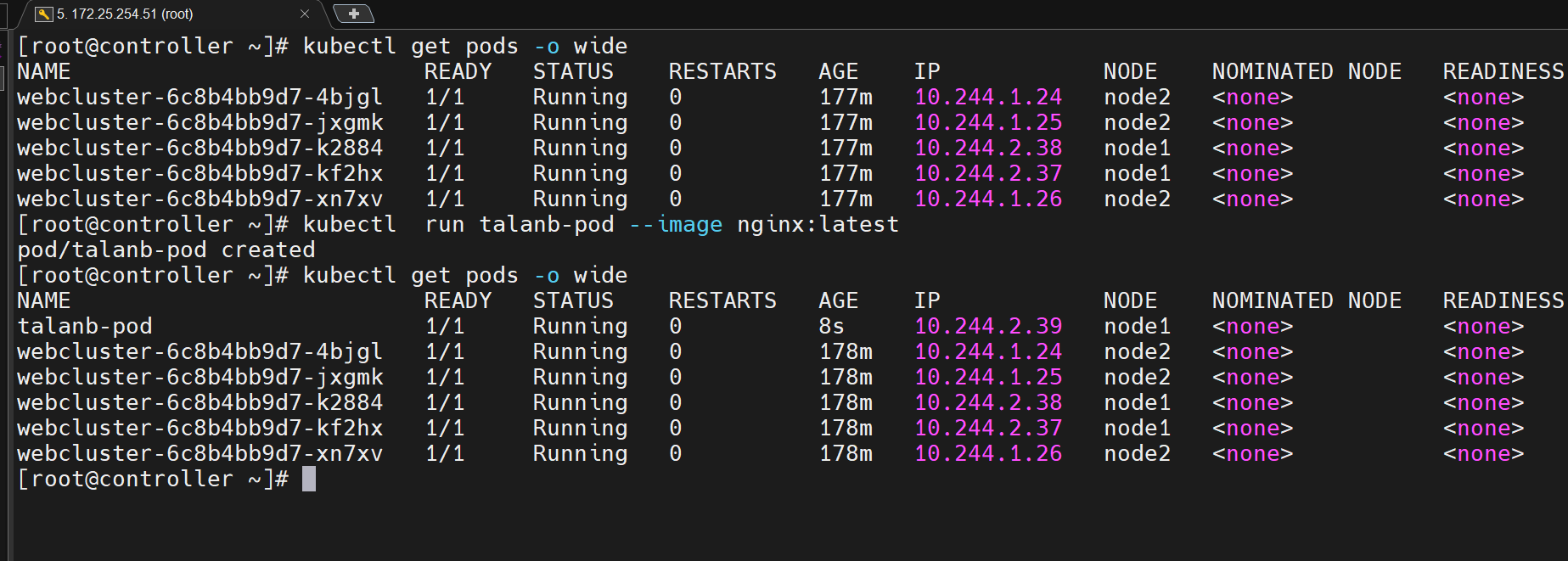Click the session icon on the 172.25.254.51 tab
This screenshot has height=561, width=1568.
pos(44,14)
